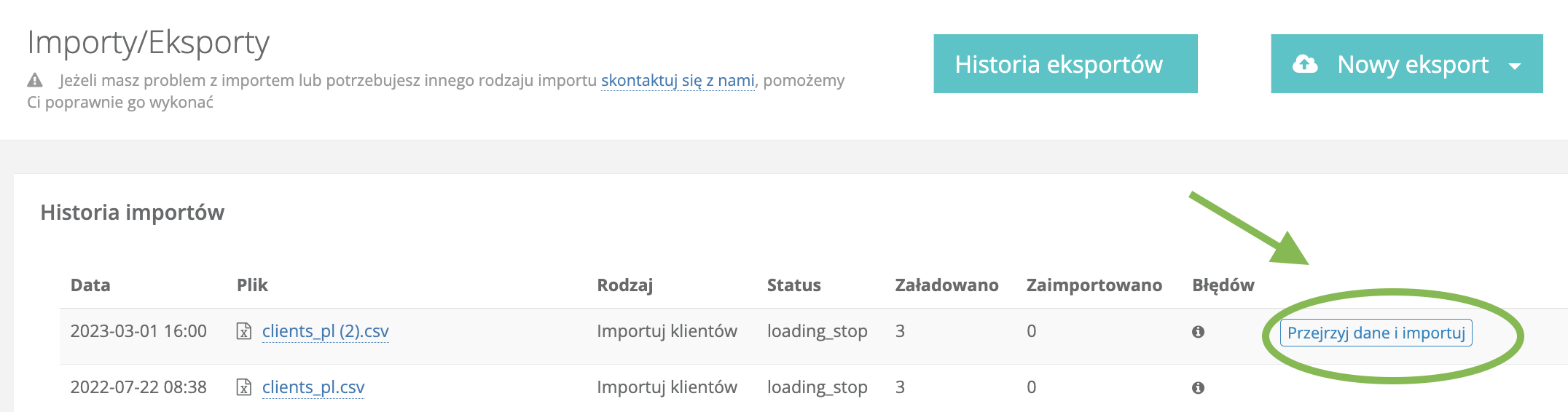This screenshot has height=412, width=1568.
Task: Click the Status column header
Action: (x=793, y=285)
